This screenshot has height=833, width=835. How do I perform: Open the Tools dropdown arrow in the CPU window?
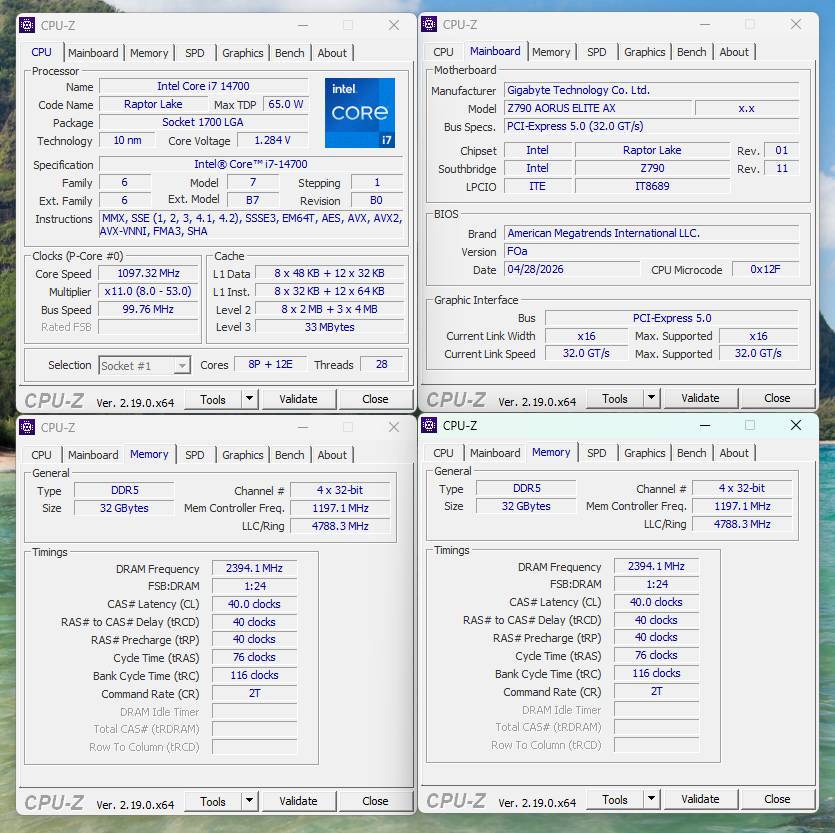tap(249, 398)
